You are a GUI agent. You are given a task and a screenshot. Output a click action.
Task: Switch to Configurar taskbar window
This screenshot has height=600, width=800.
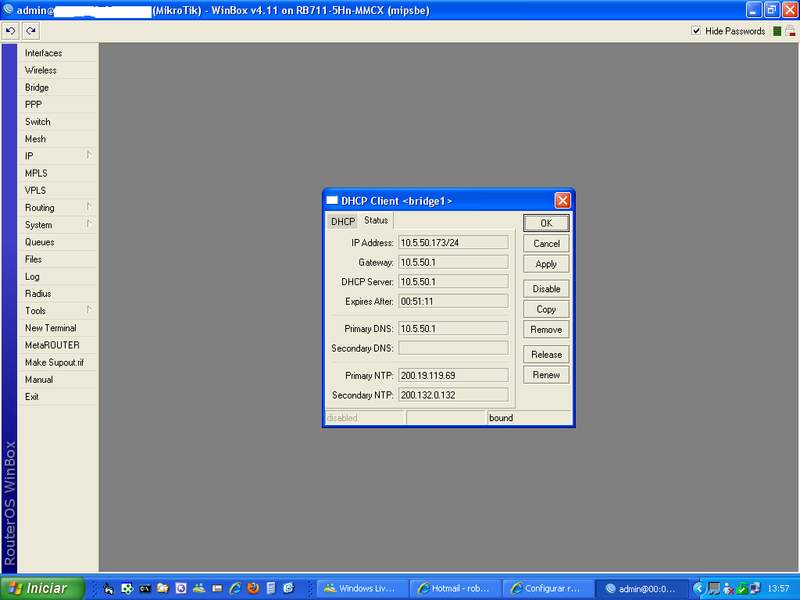[548, 589]
